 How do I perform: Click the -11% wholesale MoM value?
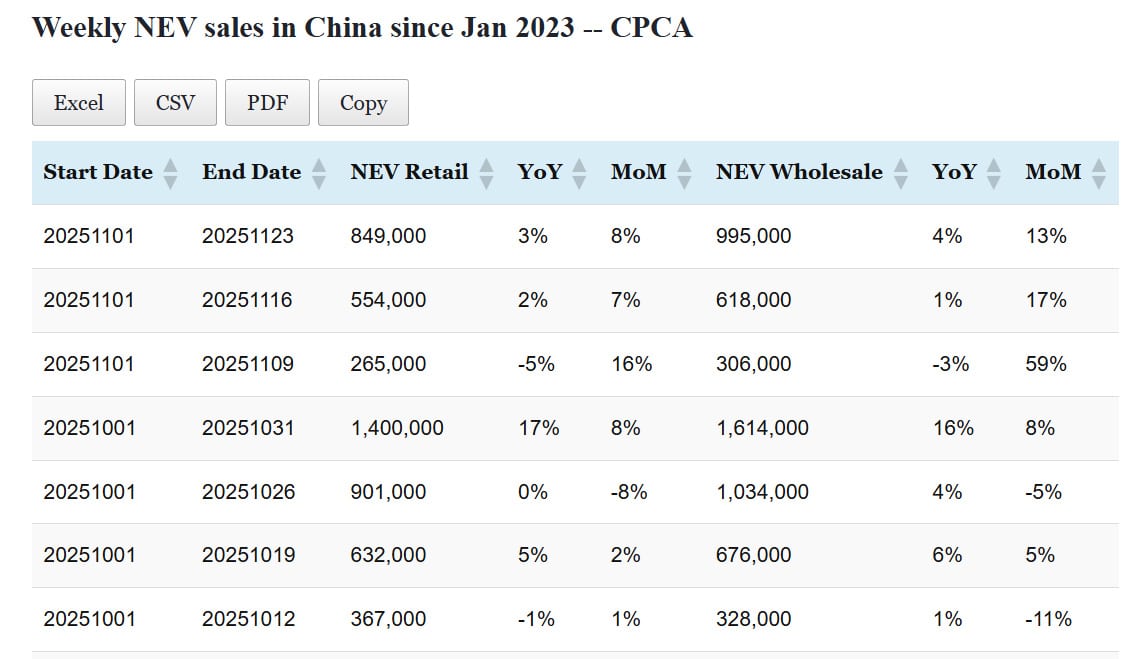(x=1048, y=619)
